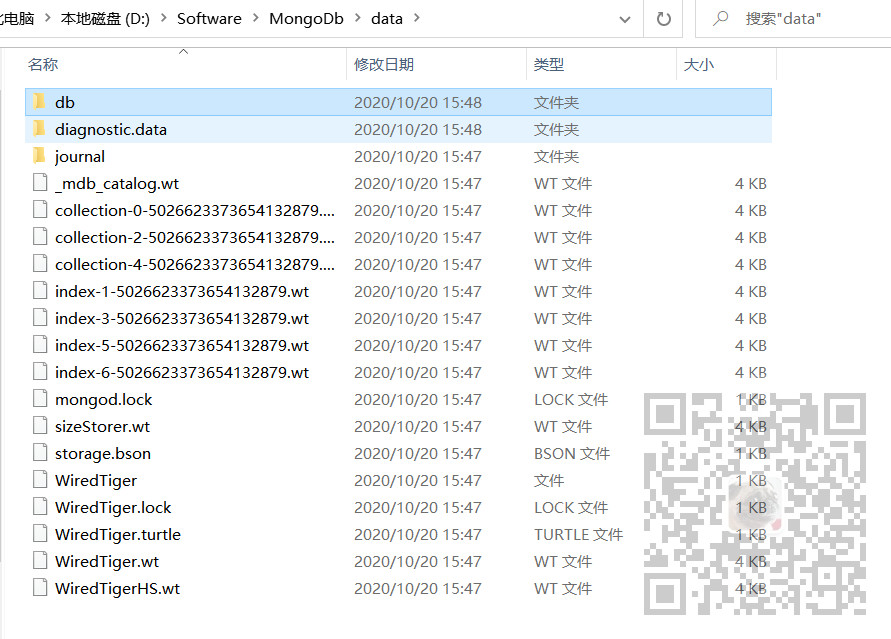891x639 pixels.
Task: Click the WiredTiger.turtle file icon
Action: click(40, 533)
